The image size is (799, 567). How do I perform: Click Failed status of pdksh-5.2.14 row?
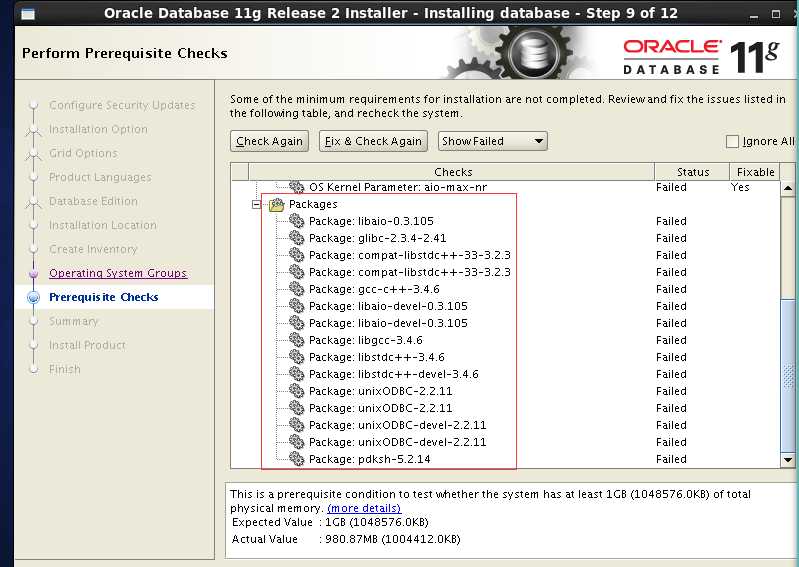click(671, 459)
